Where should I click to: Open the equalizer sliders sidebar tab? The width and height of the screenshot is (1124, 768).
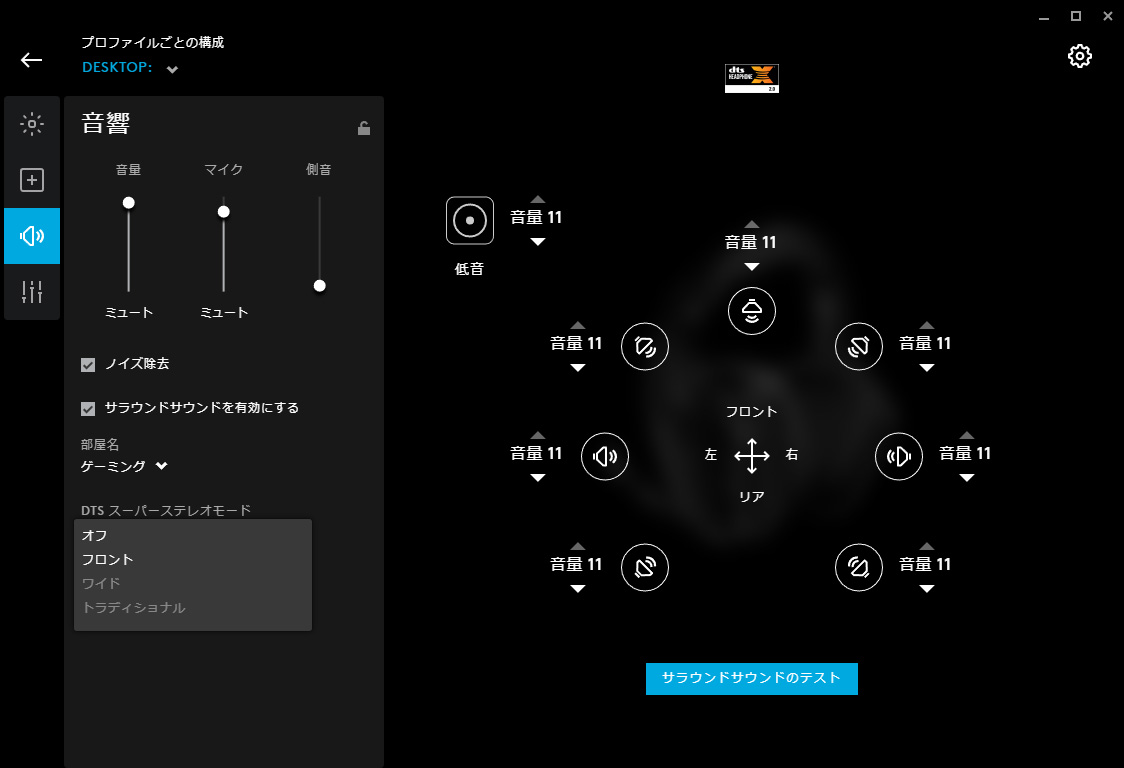(x=32, y=292)
